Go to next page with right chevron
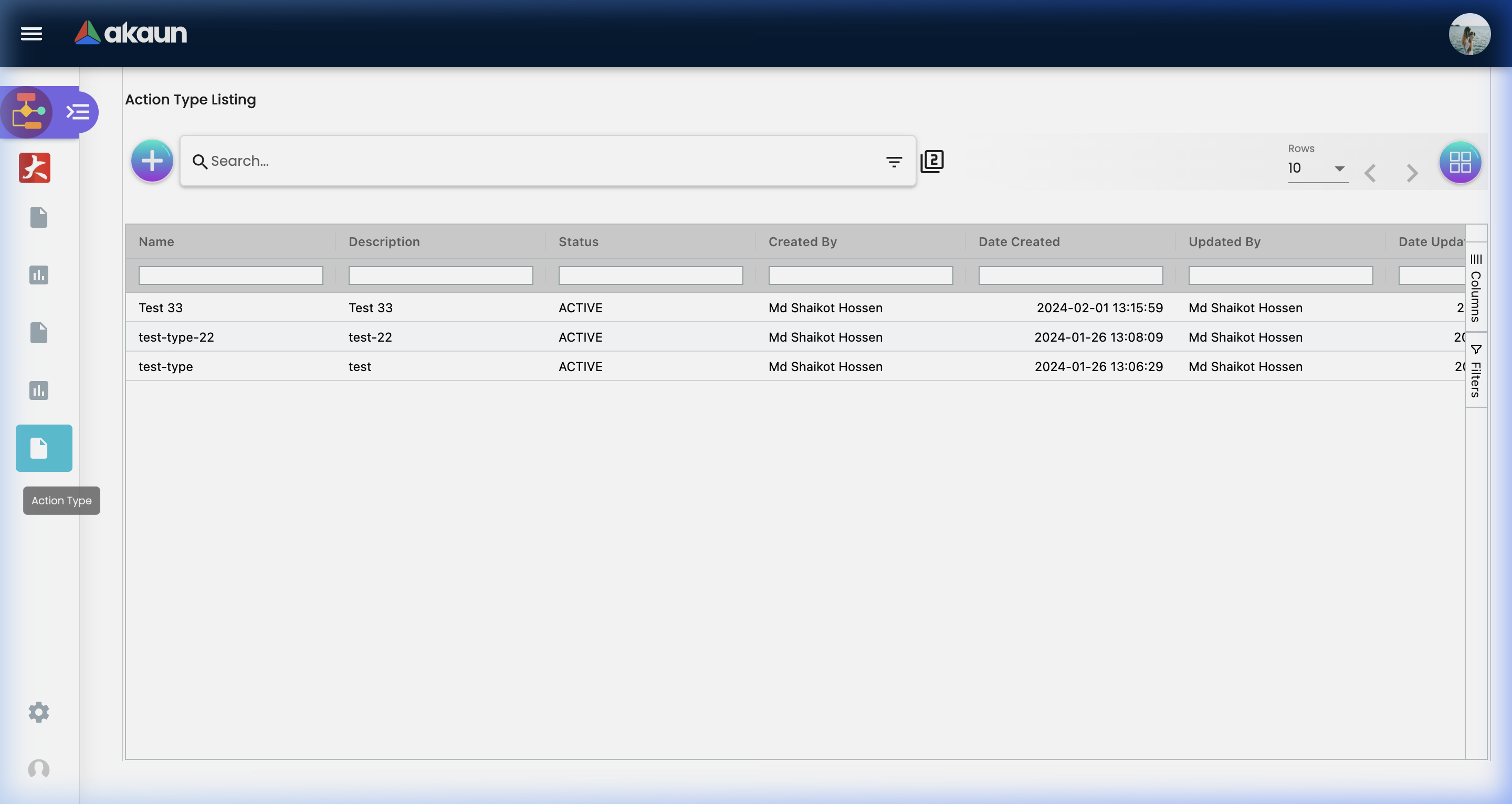The image size is (1512, 804). coord(1412,173)
